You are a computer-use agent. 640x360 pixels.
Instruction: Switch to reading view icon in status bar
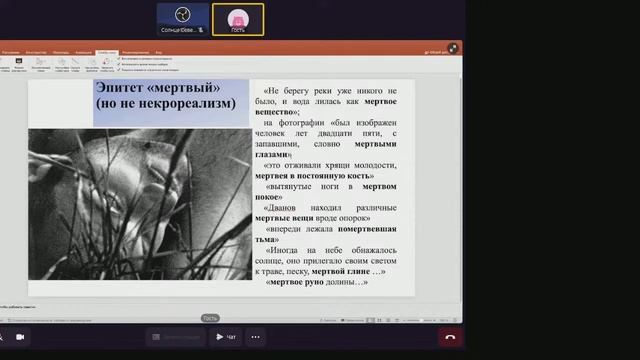(x=388, y=320)
